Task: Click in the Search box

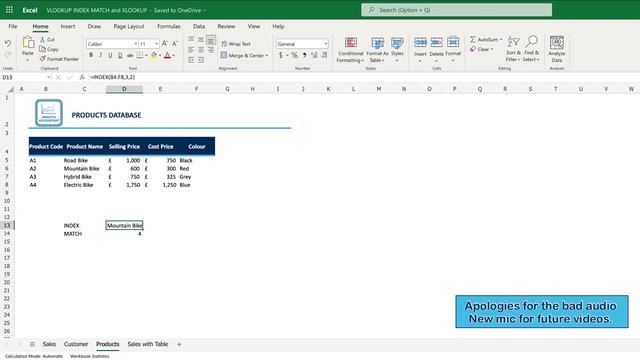Action: 456,10
